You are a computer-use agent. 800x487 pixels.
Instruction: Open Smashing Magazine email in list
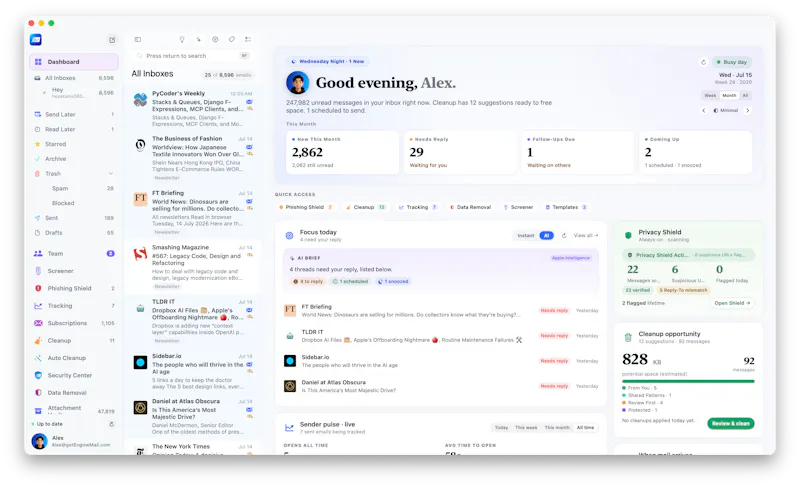[193, 267]
